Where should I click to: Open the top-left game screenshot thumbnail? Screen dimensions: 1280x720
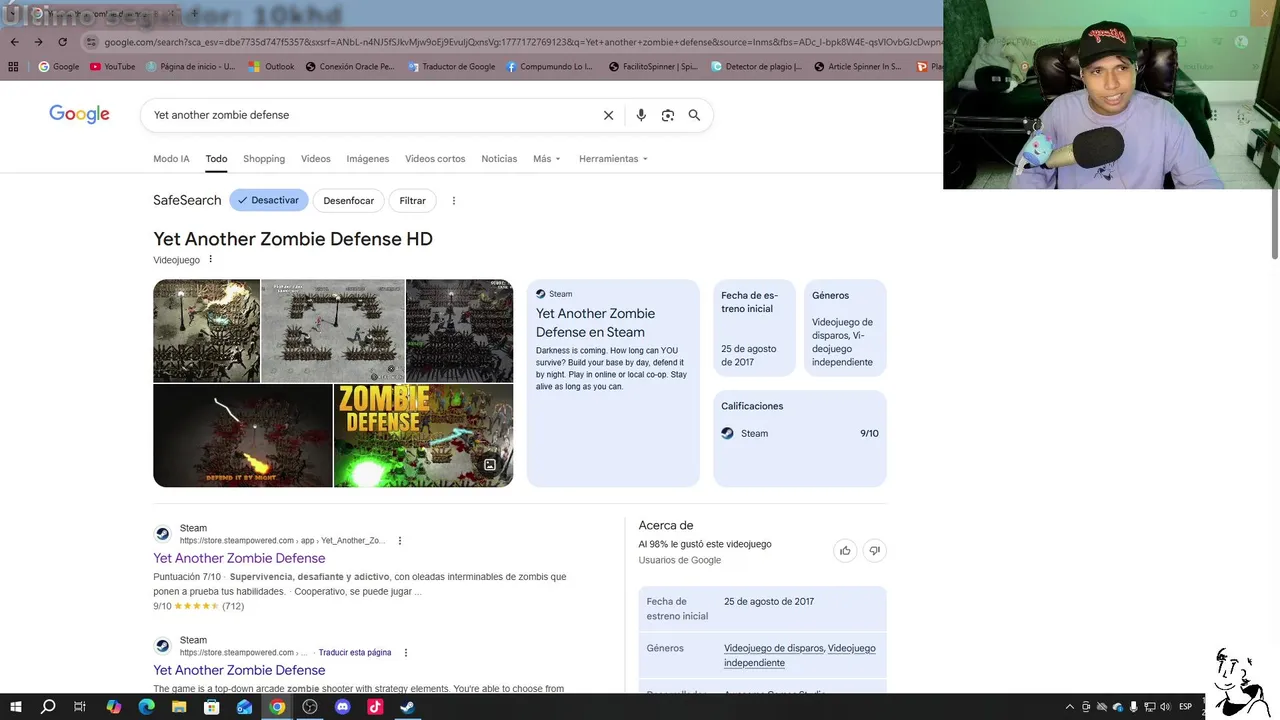point(206,331)
